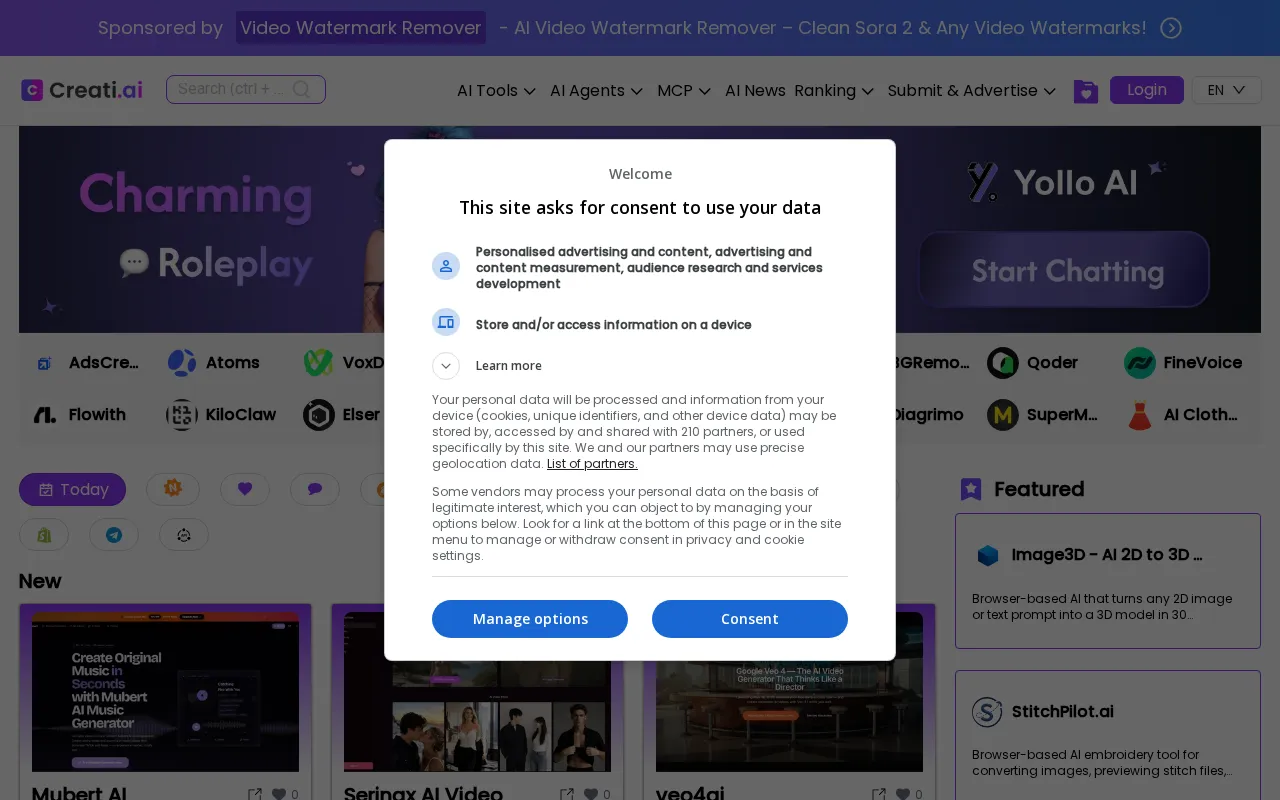The image size is (1280, 800).
Task: Click the Featured bookmark star icon
Action: 971,489
